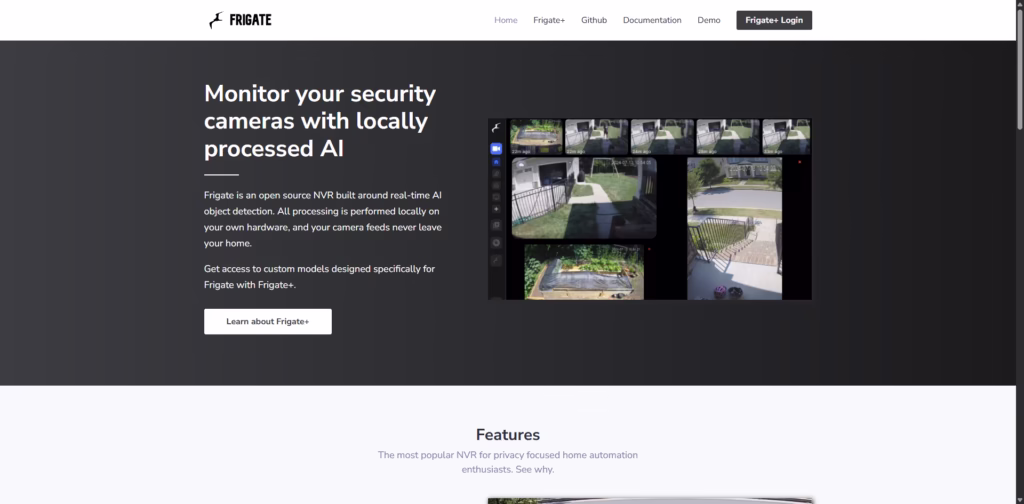
Task: Click the home icon in preview sidebar
Action: tap(496, 164)
